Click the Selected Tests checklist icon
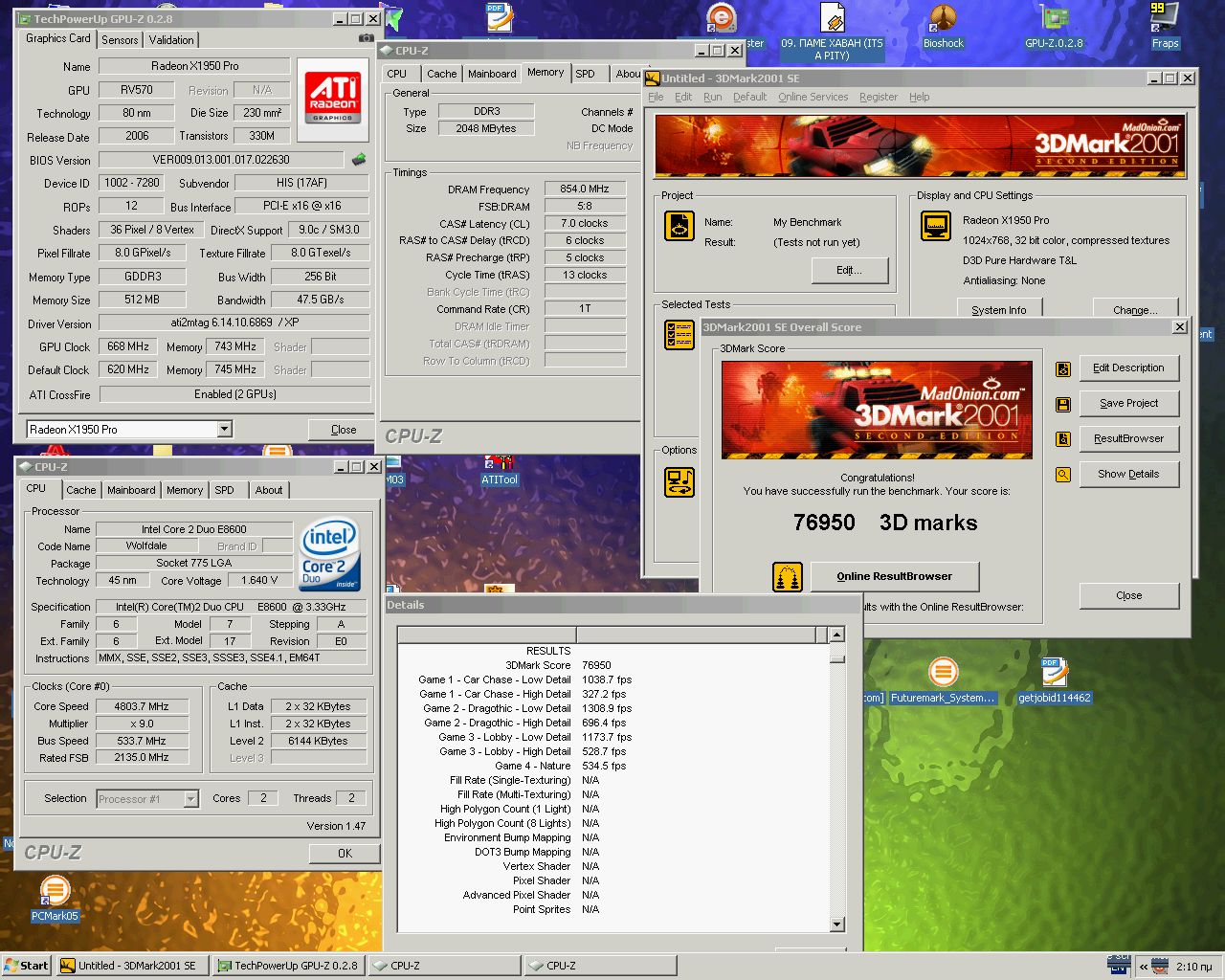 pyautogui.click(x=679, y=335)
